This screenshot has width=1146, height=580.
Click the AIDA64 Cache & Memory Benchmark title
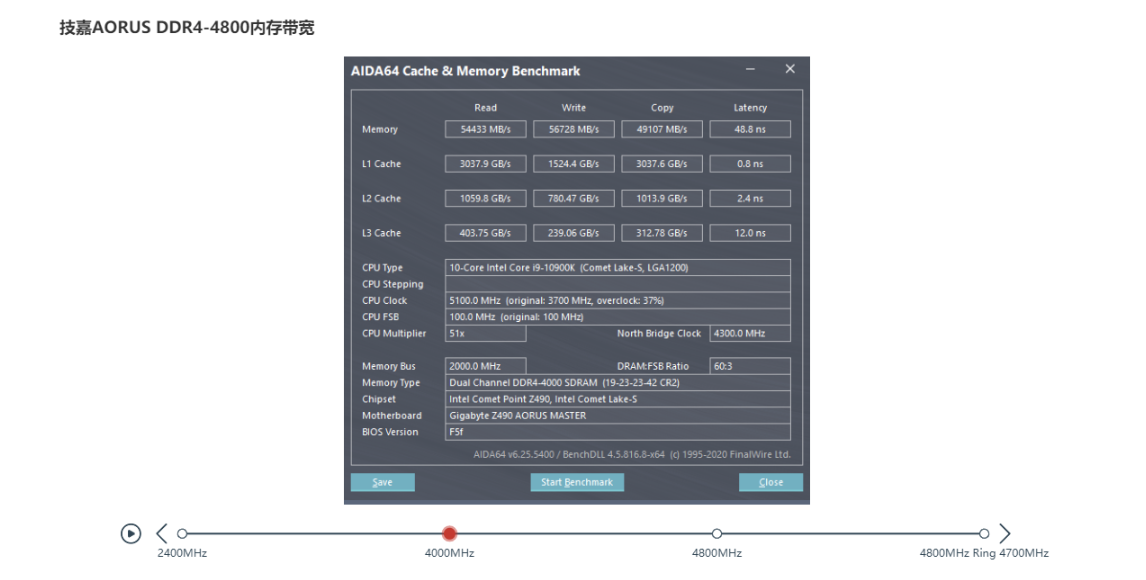coord(466,71)
